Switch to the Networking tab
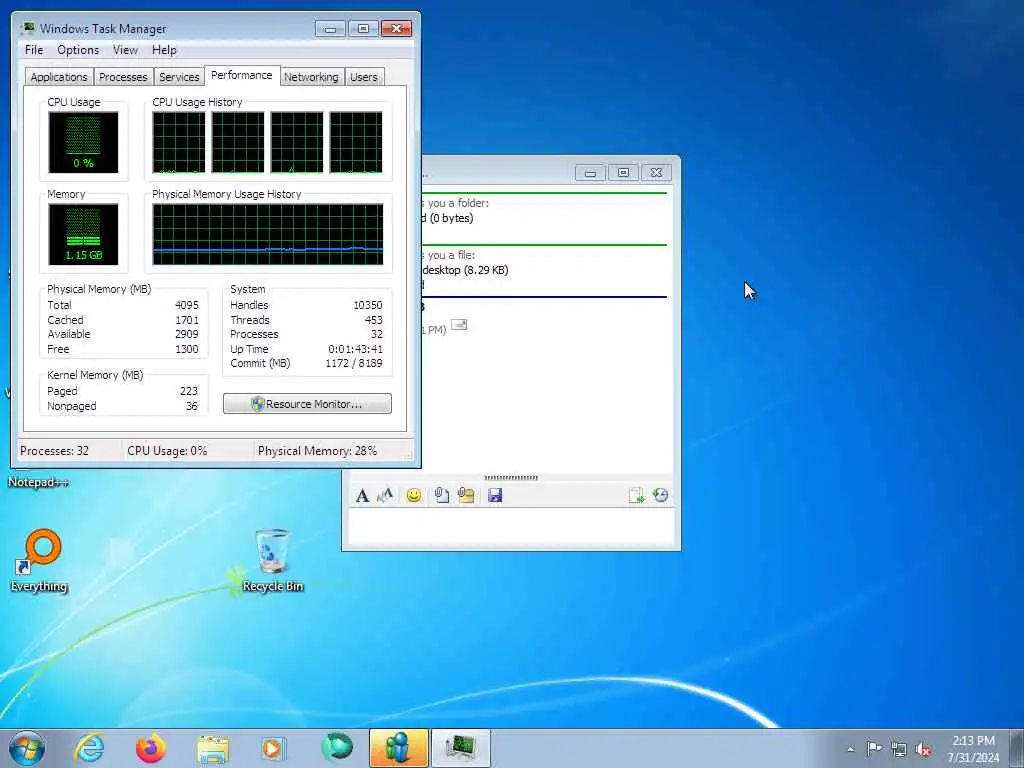 (311, 77)
